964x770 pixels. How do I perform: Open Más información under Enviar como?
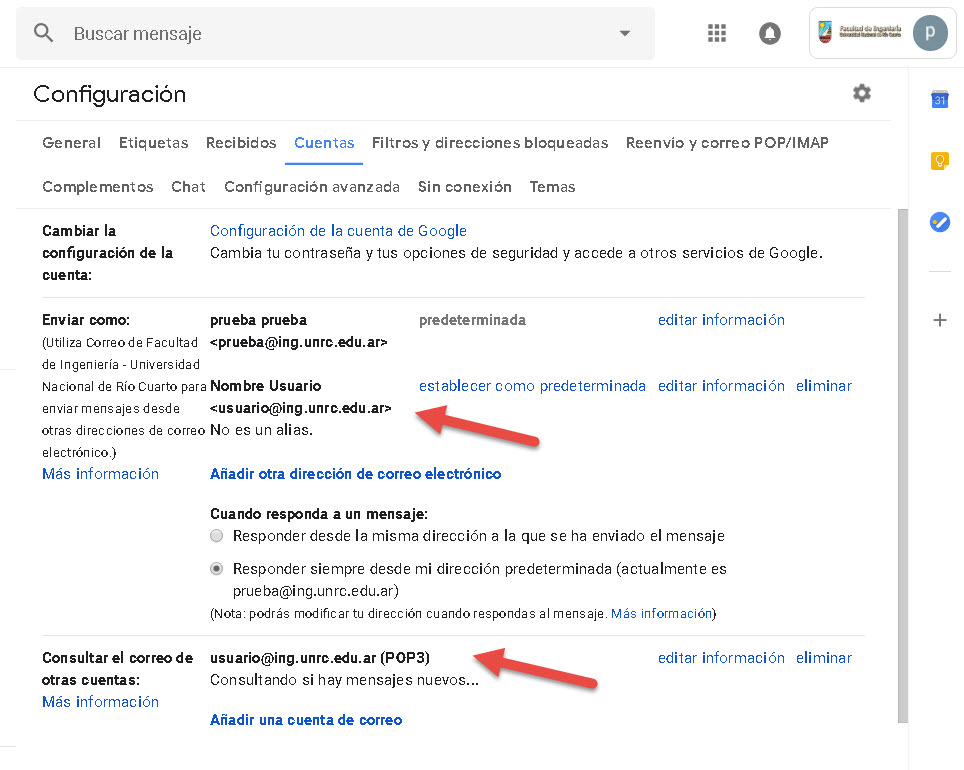100,474
